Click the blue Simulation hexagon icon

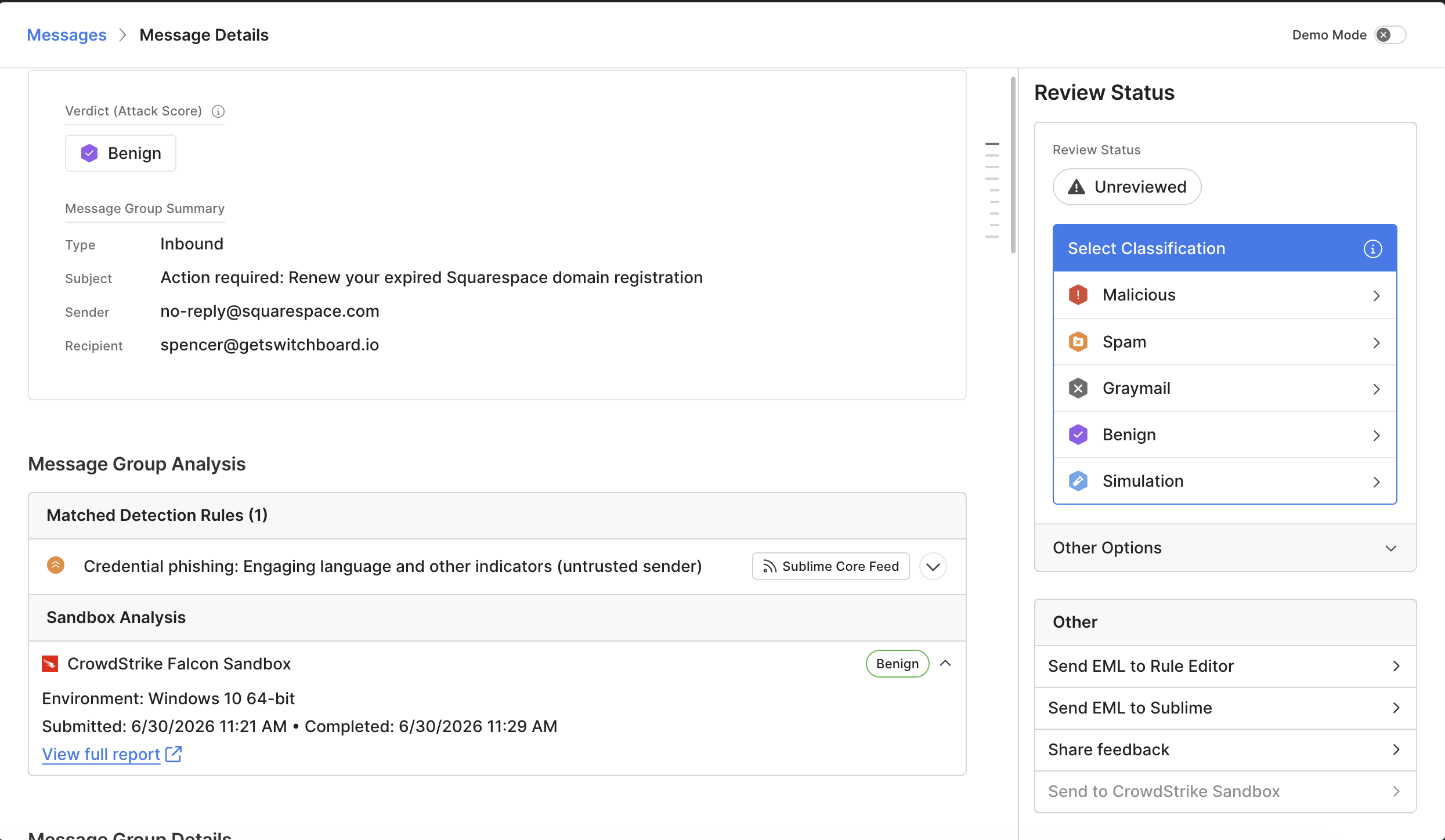point(1078,481)
